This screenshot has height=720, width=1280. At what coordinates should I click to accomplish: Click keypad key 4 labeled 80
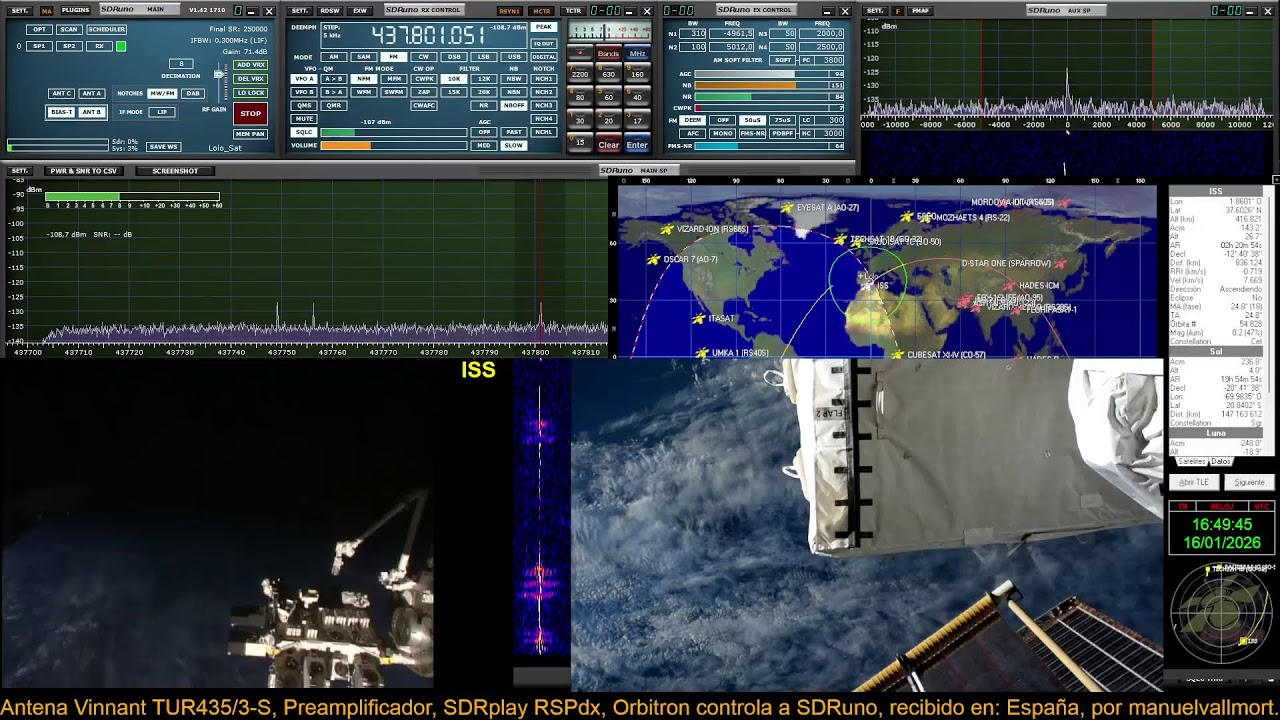(579, 97)
